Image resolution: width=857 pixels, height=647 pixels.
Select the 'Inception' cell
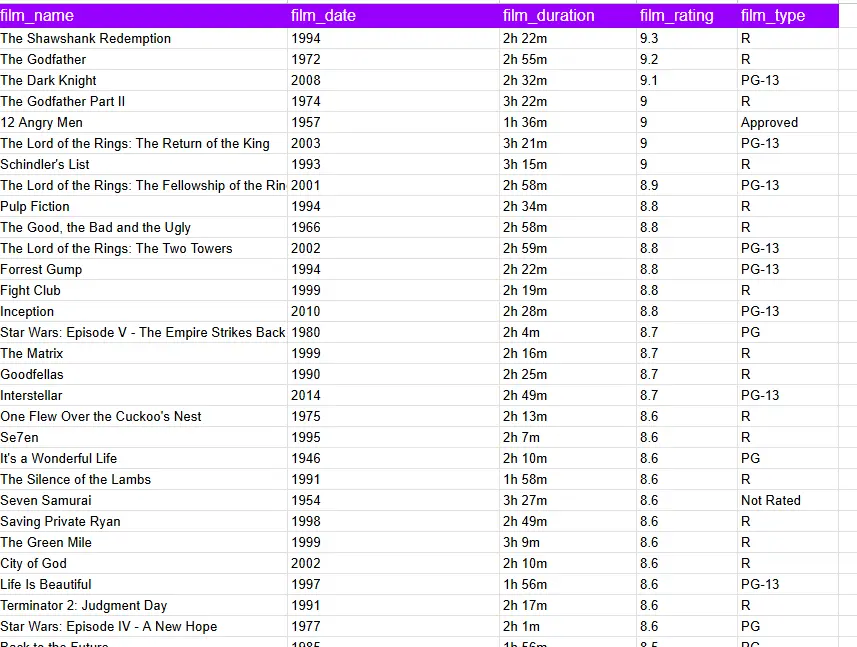pos(143,311)
